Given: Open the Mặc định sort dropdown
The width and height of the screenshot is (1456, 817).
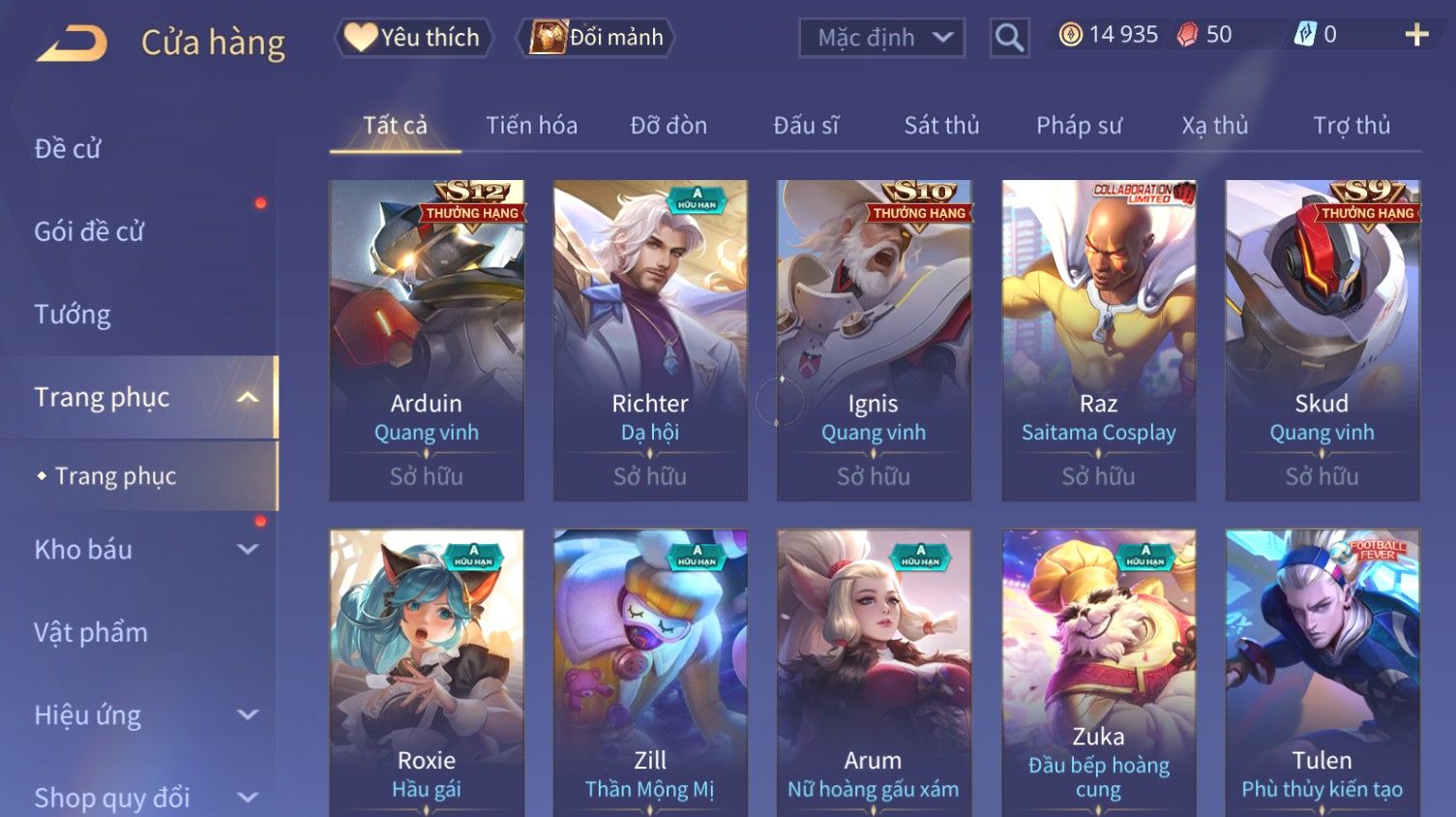Looking at the screenshot, I should click(x=881, y=38).
